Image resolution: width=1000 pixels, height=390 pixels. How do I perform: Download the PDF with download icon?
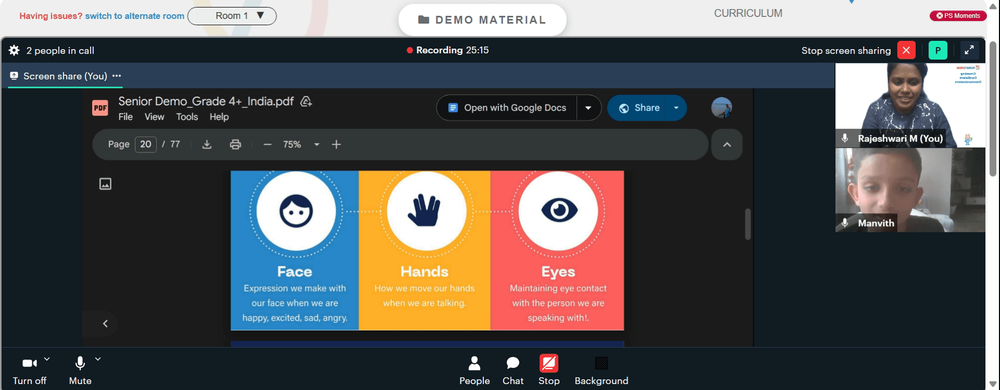[207, 145]
